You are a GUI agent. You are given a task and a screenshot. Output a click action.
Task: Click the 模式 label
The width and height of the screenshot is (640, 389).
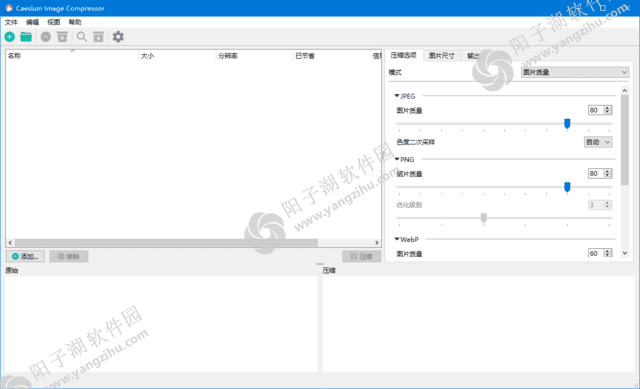click(395, 72)
